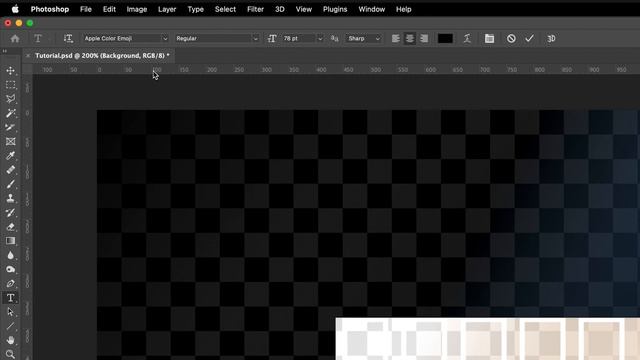Screen dimensions: 640x360
Task: Commit the current text edits
Action: [529, 38]
